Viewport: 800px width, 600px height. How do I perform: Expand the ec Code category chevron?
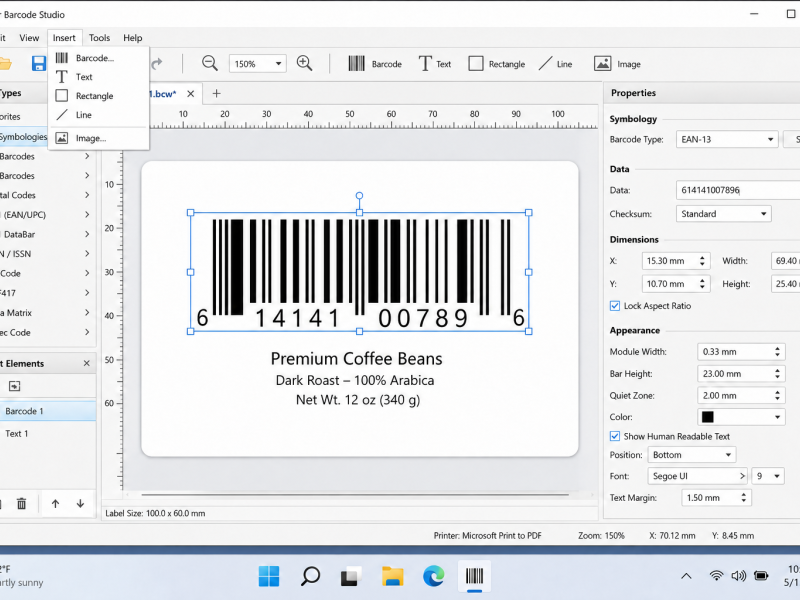pos(87,332)
